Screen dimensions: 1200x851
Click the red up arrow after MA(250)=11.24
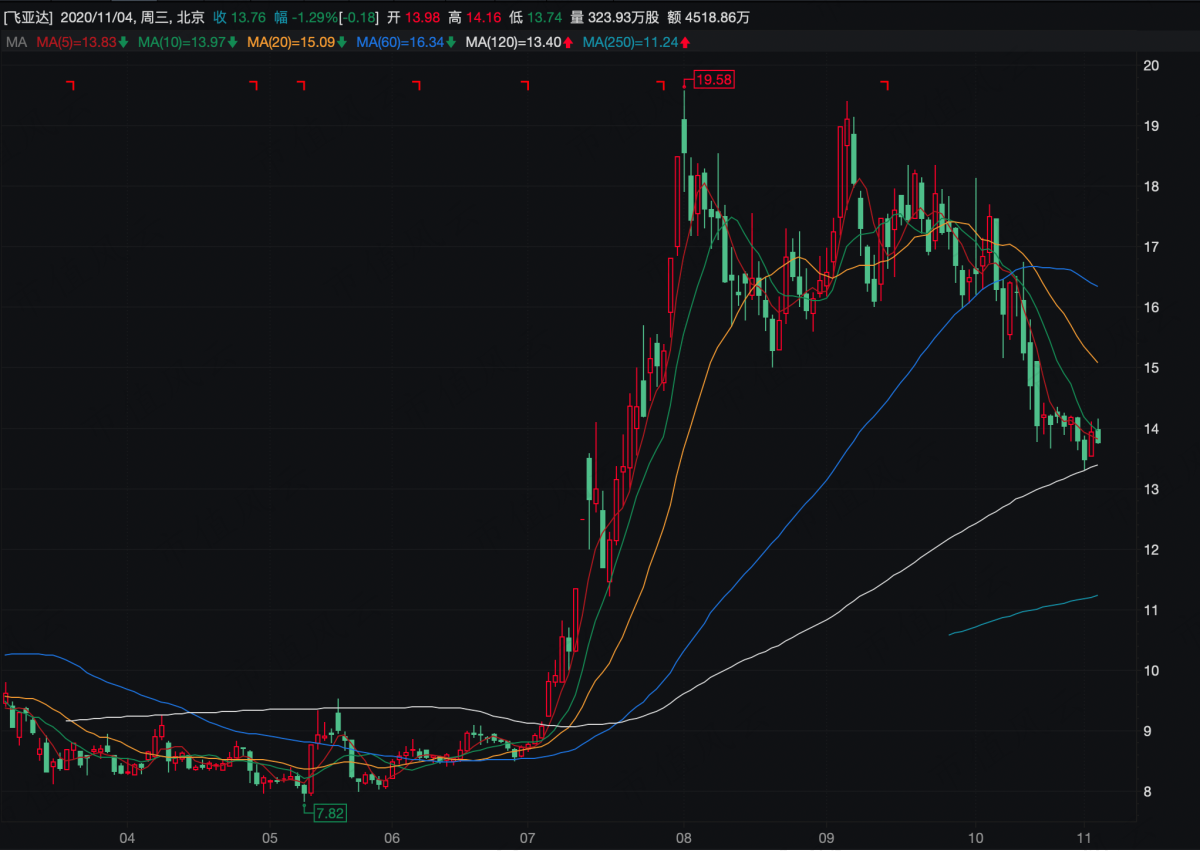tap(685, 42)
